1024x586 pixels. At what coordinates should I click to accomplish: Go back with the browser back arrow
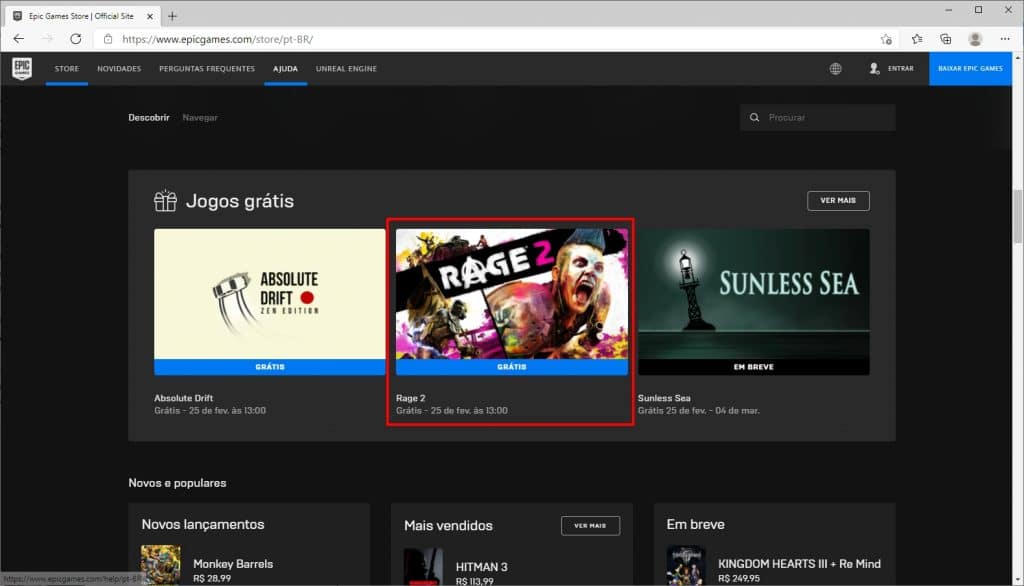[x=18, y=39]
